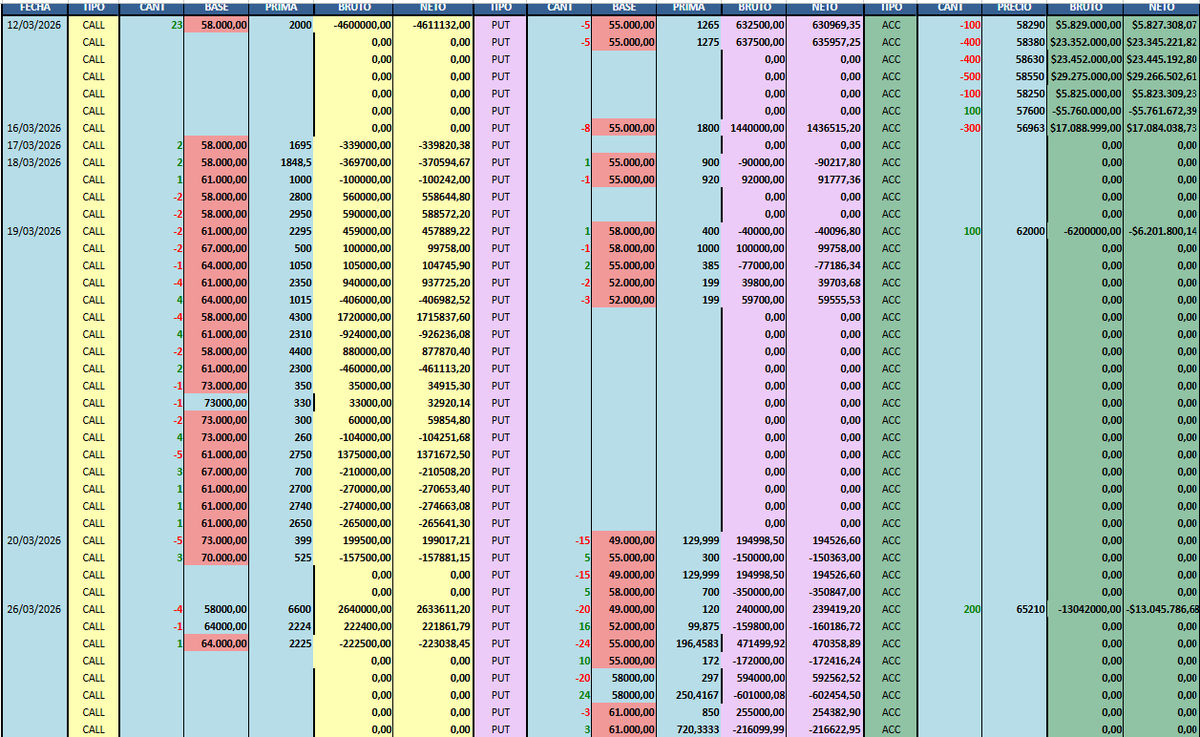This screenshot has height=737, width=1200.
Task: Select ACC bruto -$5.760.000,00
Action: pyautogui.click(x=1084, y=110)
